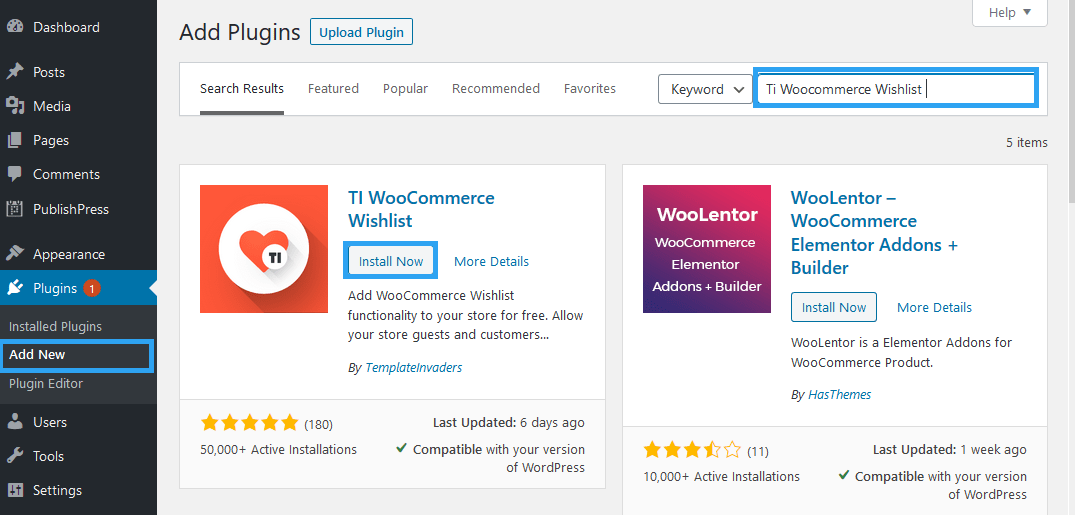Click the plugin search input field

click(896, 89)
